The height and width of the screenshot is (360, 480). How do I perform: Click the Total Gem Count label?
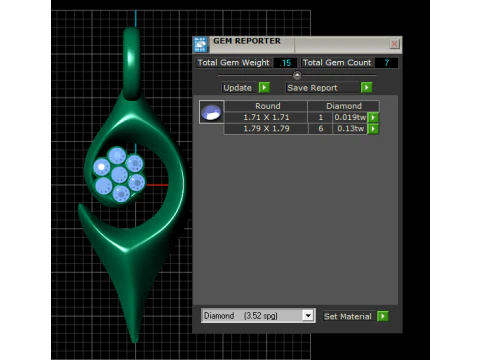click(337, 63)
